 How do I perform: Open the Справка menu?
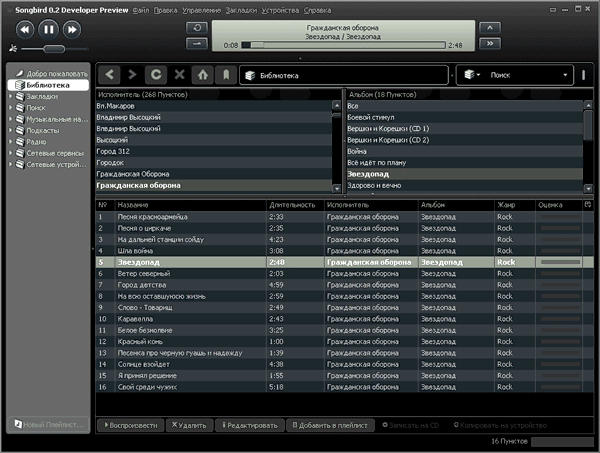coord(317,10)
